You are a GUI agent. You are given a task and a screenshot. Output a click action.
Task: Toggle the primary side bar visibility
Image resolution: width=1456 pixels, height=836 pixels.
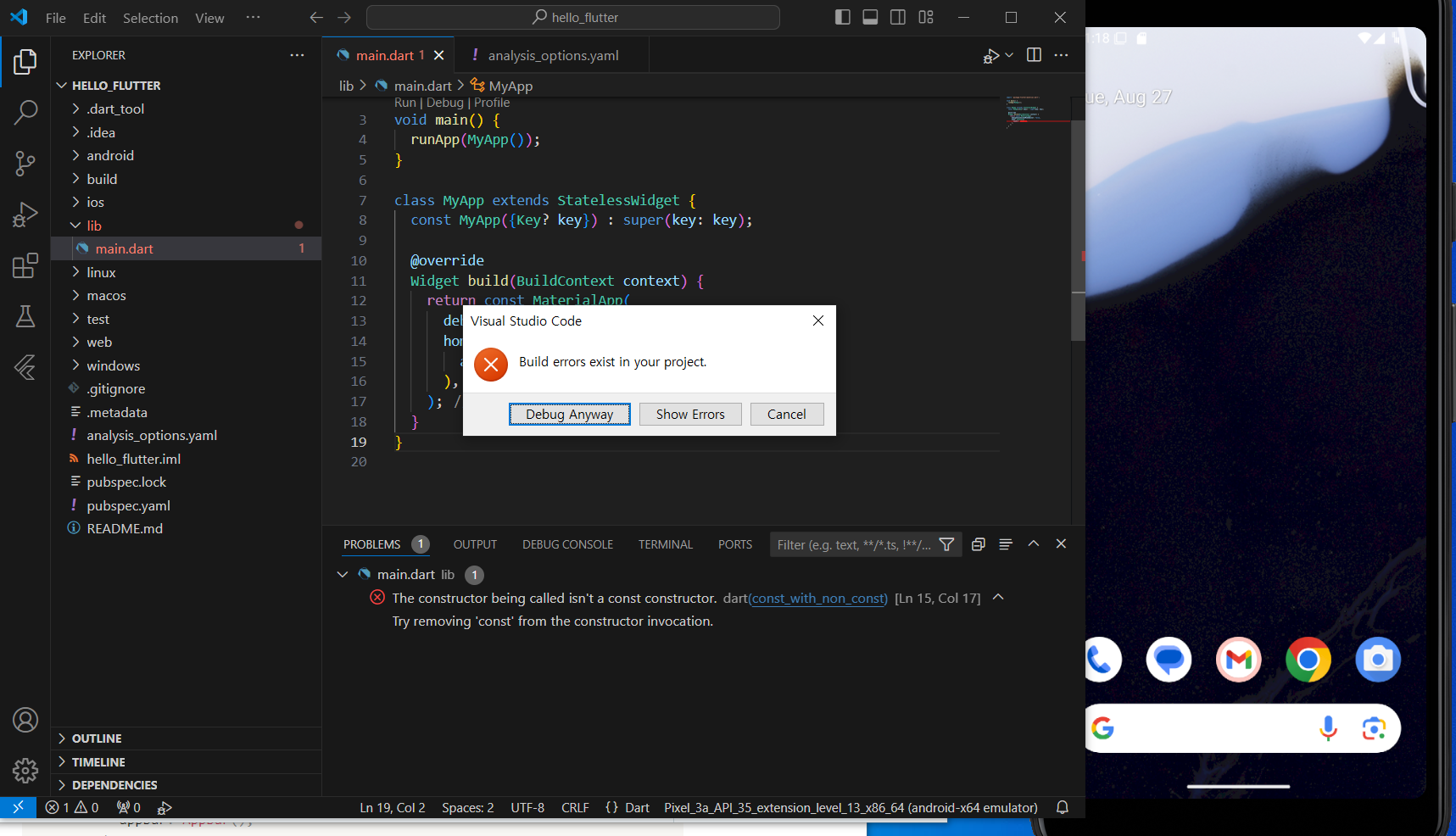tap(843, 17)
